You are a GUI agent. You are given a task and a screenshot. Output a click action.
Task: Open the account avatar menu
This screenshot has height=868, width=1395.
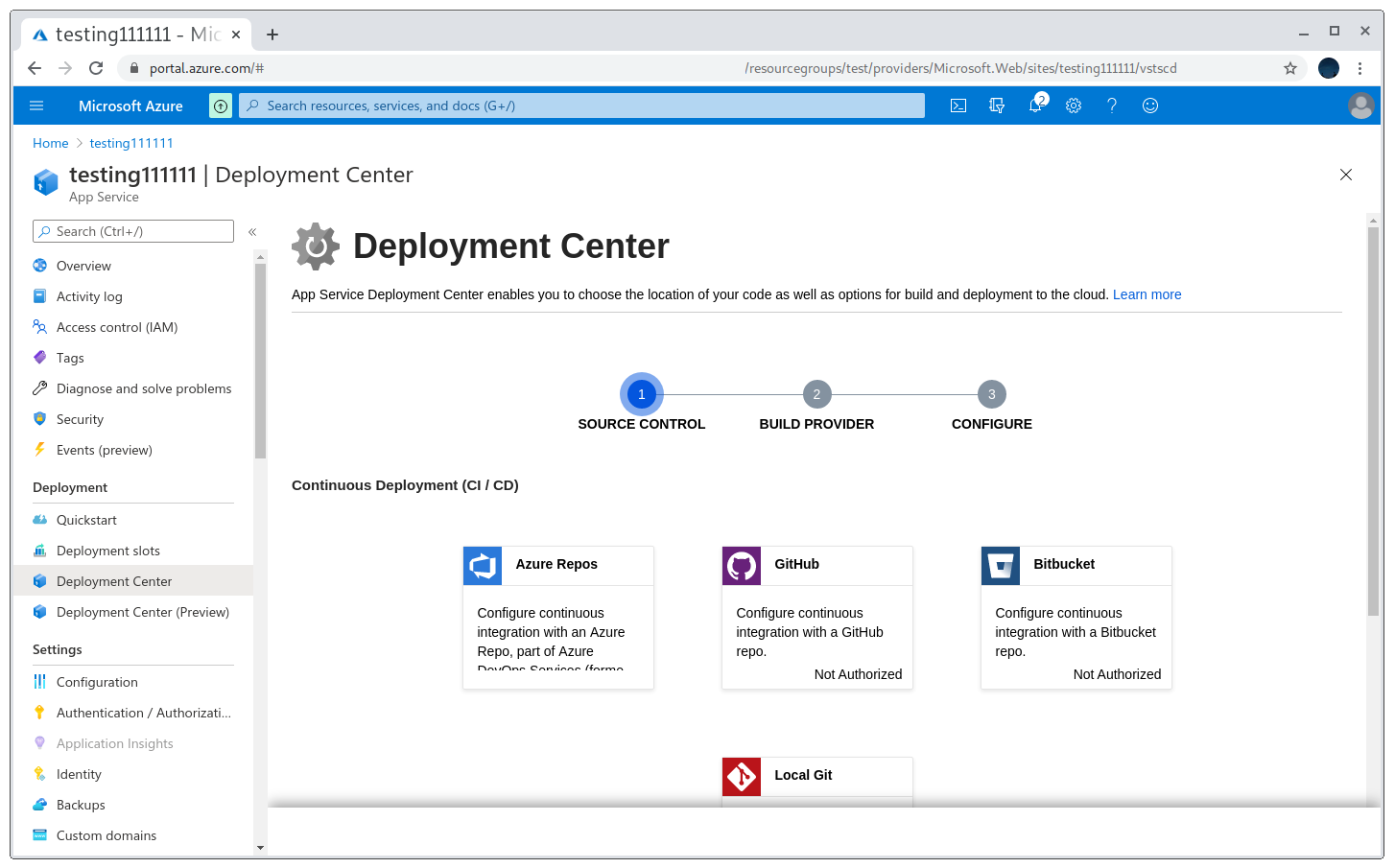(x=1360, y=106)
